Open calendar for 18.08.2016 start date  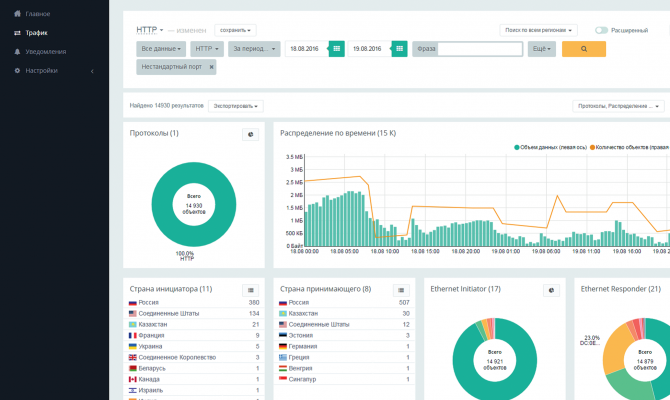(337, 49)
